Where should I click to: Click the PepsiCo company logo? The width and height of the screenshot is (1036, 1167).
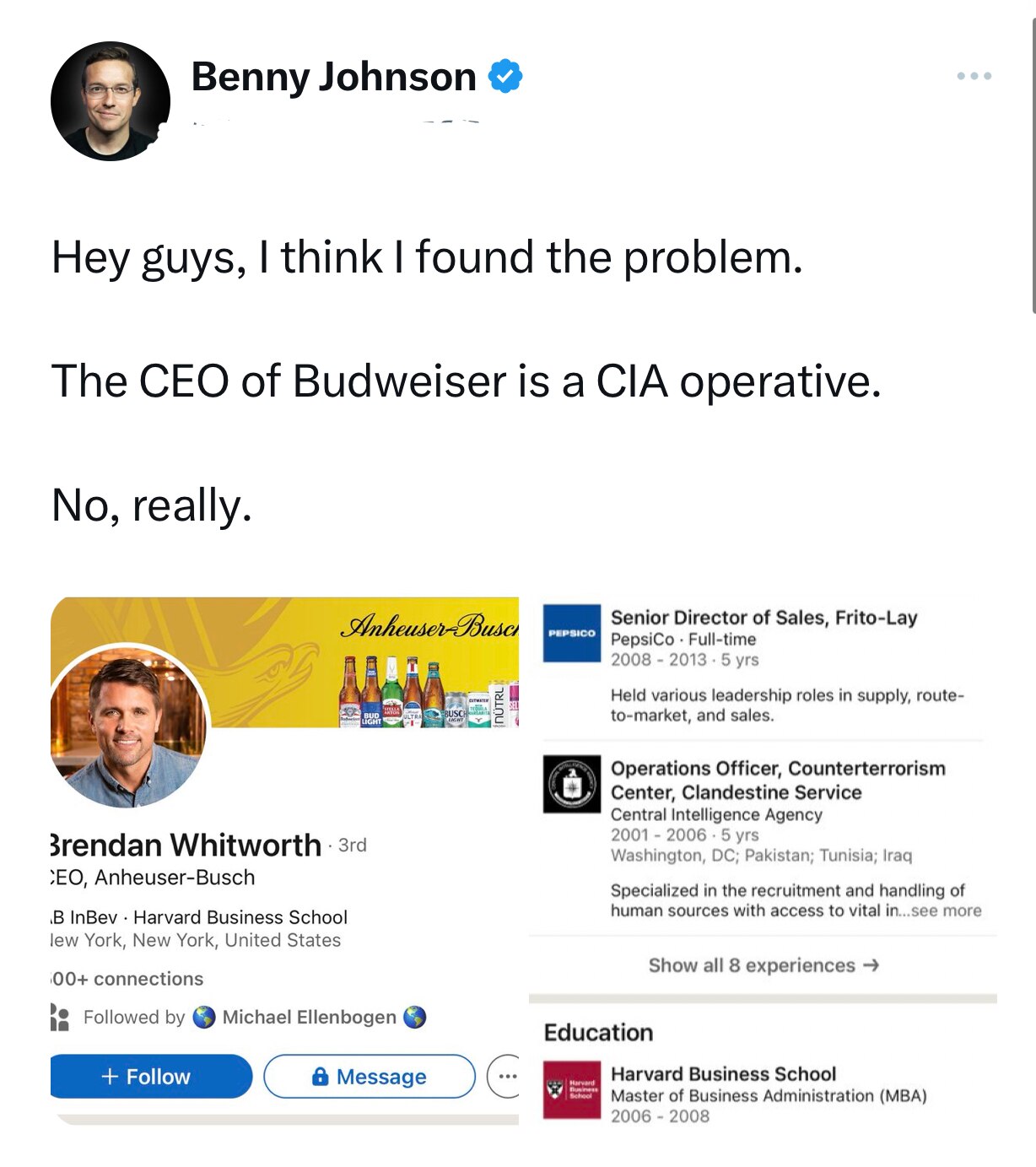pos(572,633)
